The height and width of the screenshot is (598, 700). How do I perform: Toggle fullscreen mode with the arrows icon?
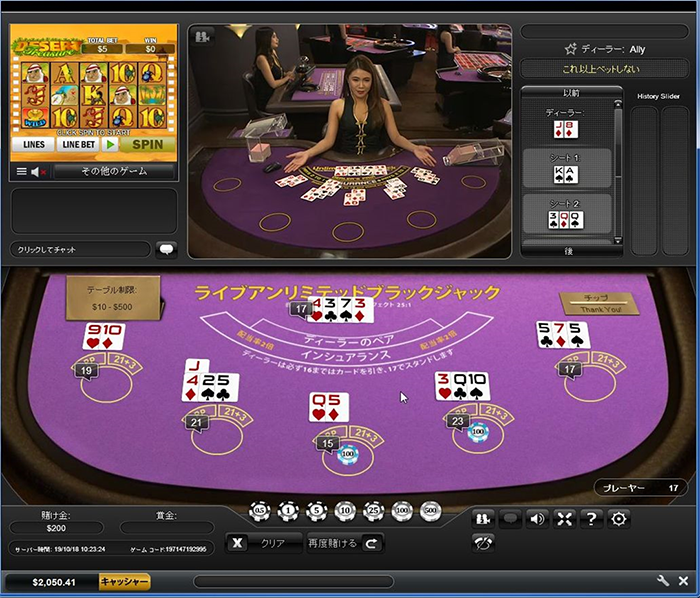565,518
